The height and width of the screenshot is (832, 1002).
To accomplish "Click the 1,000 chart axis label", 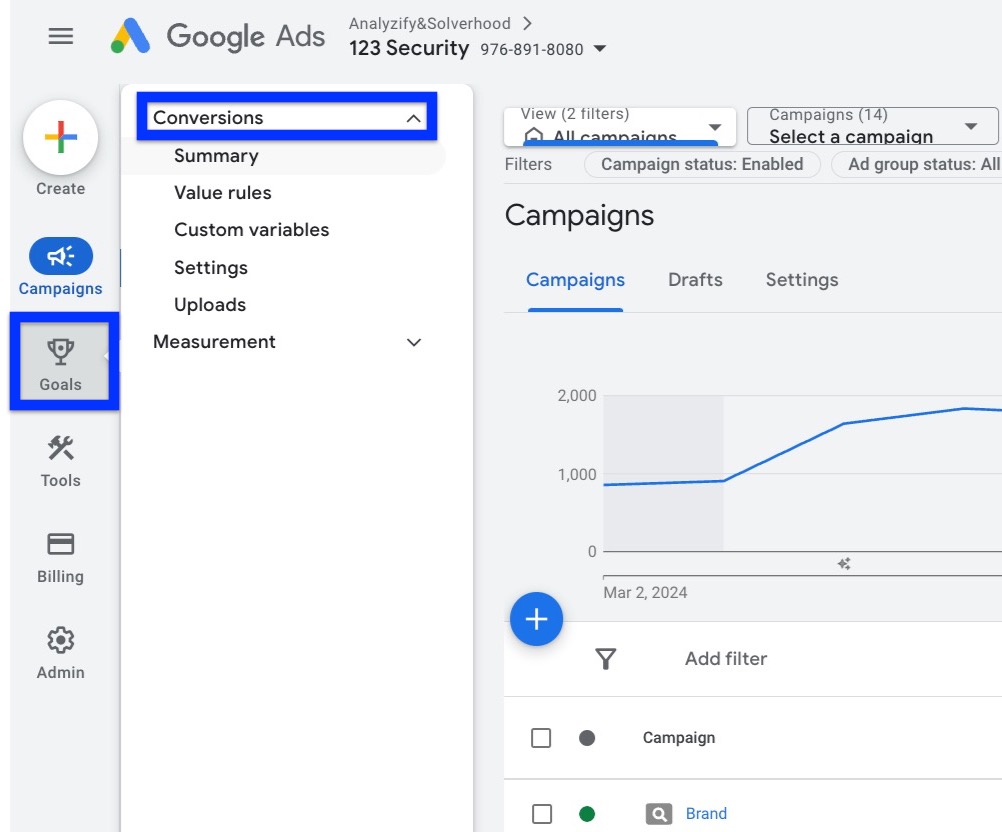I will click(577, 475).
